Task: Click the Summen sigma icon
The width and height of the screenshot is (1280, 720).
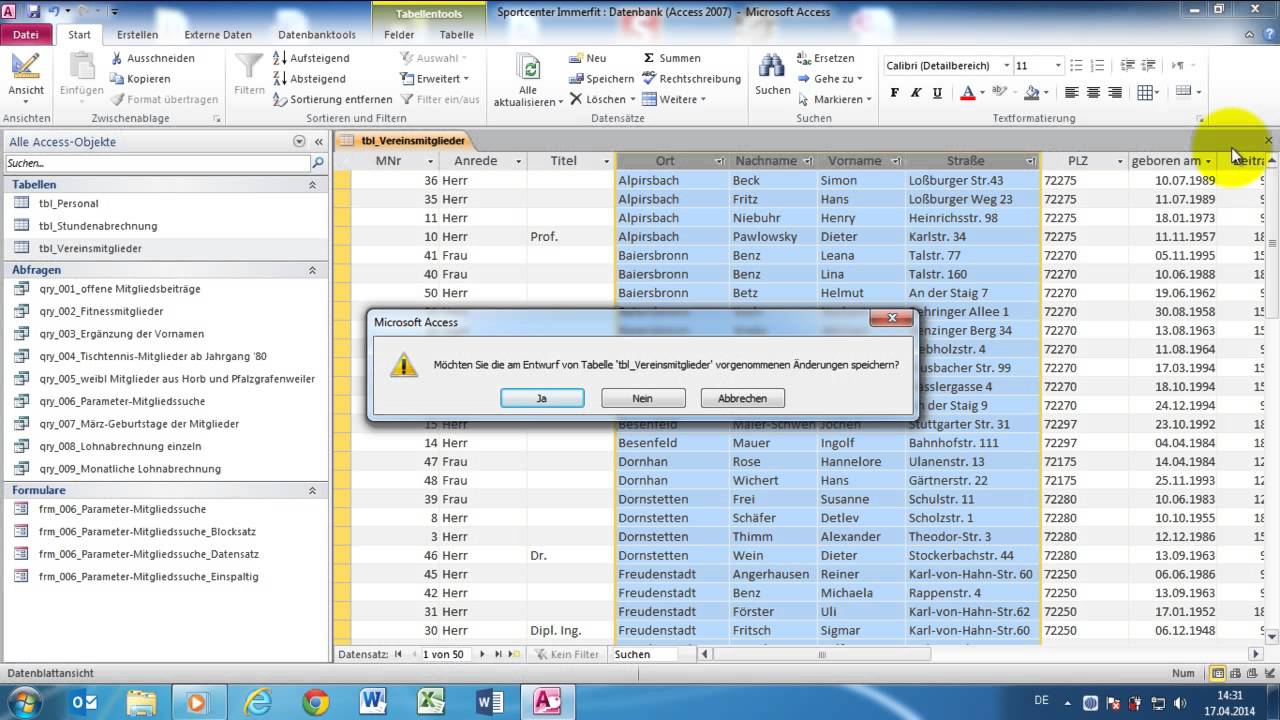Action: [x=649, y=58]
